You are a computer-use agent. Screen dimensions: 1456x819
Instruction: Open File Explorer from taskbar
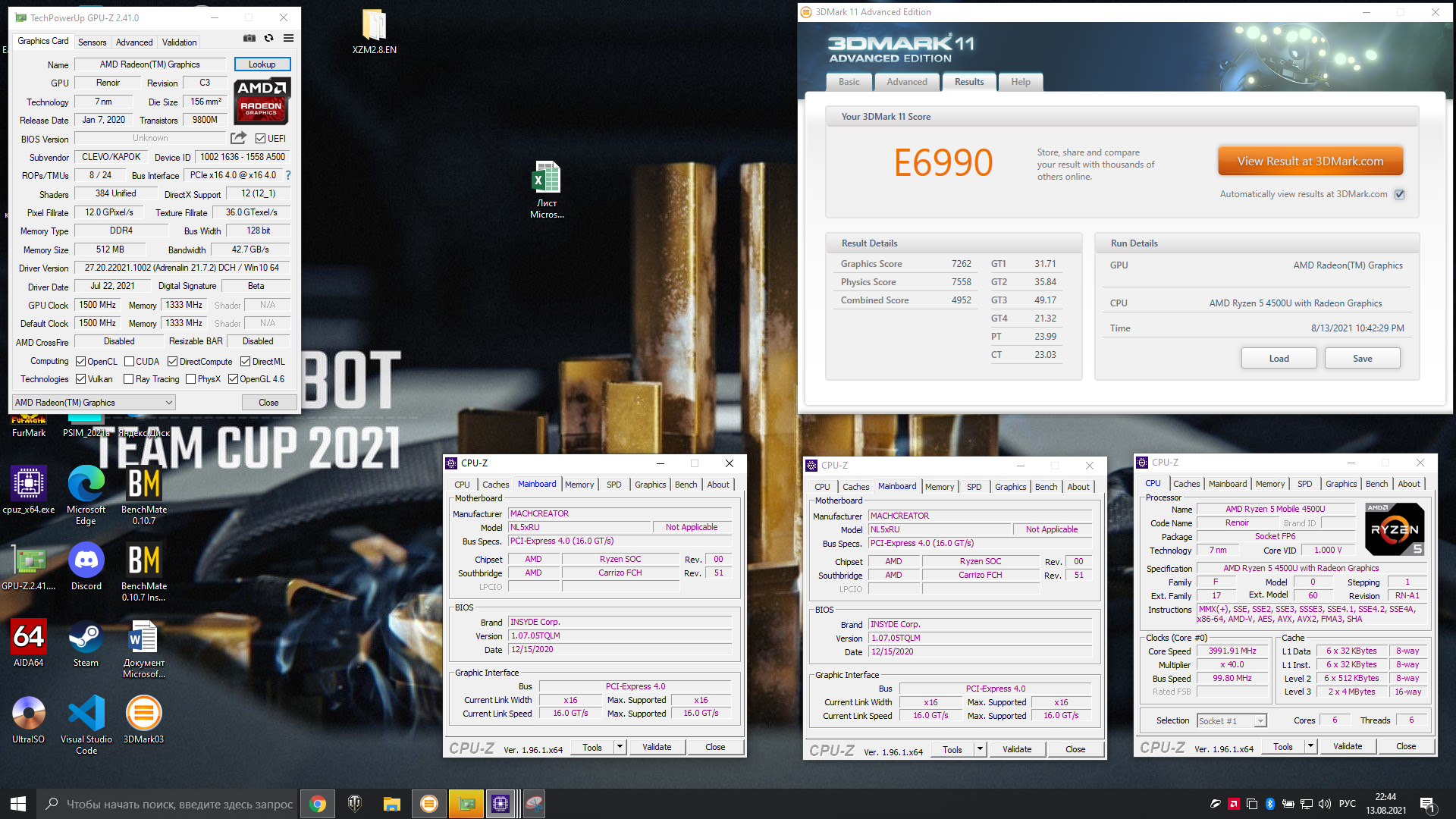(x=391, y=804)
